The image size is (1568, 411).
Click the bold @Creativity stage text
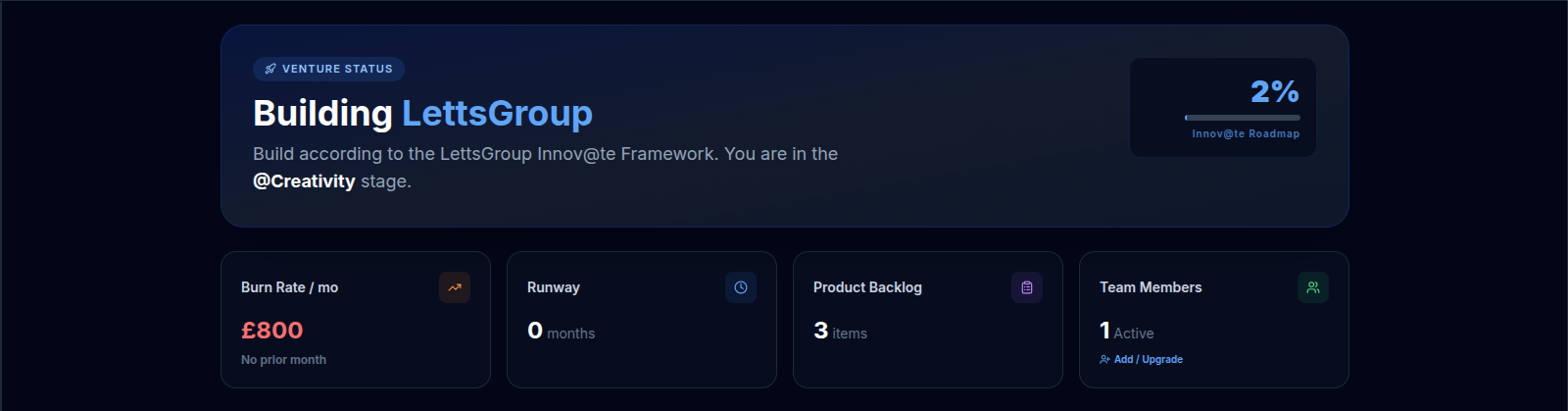tap(304, 181)
